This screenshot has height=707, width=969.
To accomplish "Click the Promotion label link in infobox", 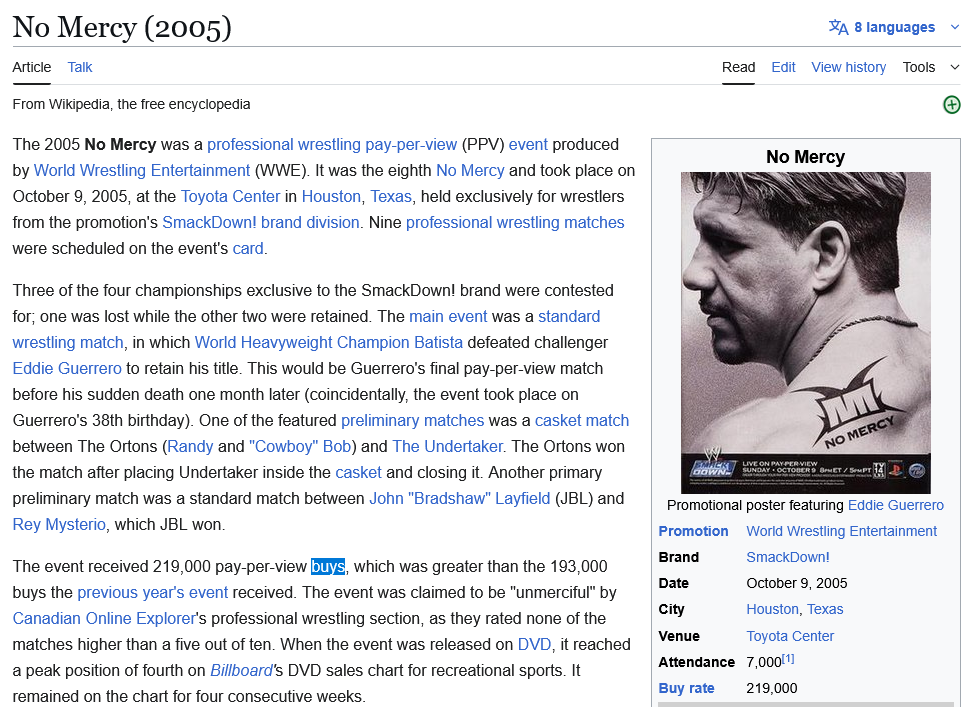I will coord(693,531).
